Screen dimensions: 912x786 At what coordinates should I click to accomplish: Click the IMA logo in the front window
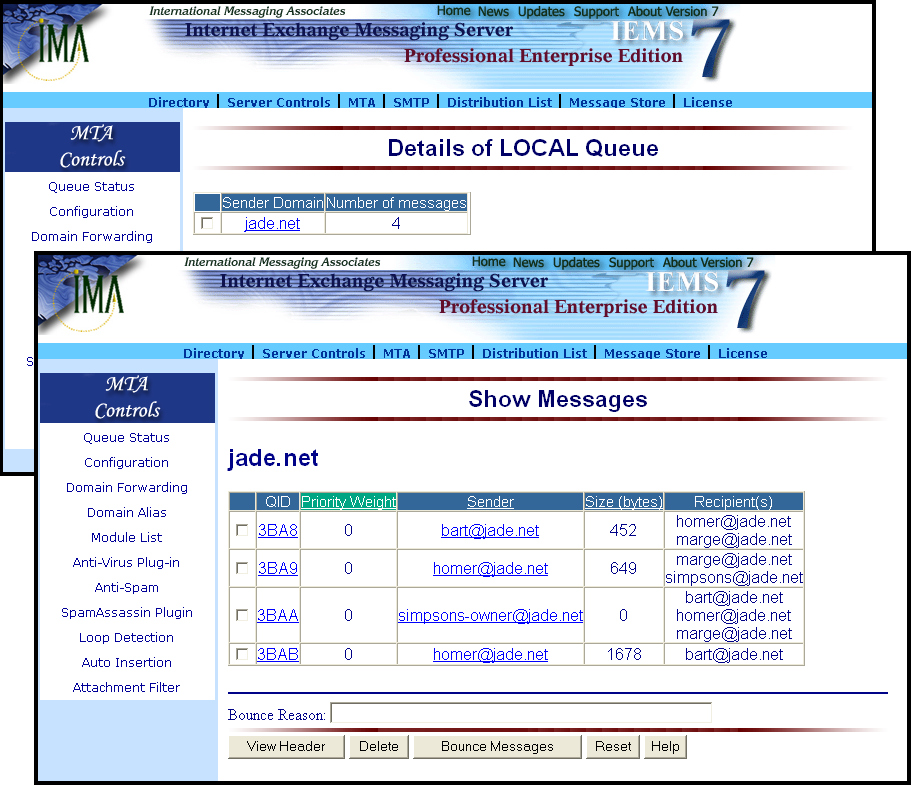click(88, 294)
